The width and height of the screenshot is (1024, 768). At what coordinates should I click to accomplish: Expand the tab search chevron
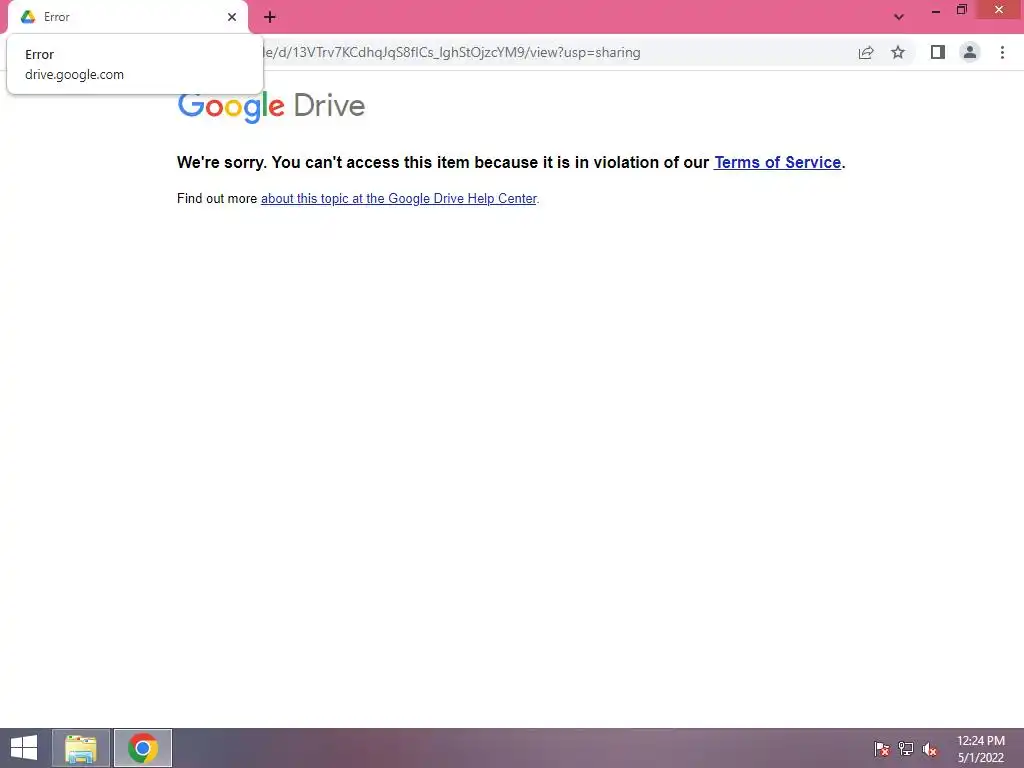pyautogui.click(x=899, y=17)
